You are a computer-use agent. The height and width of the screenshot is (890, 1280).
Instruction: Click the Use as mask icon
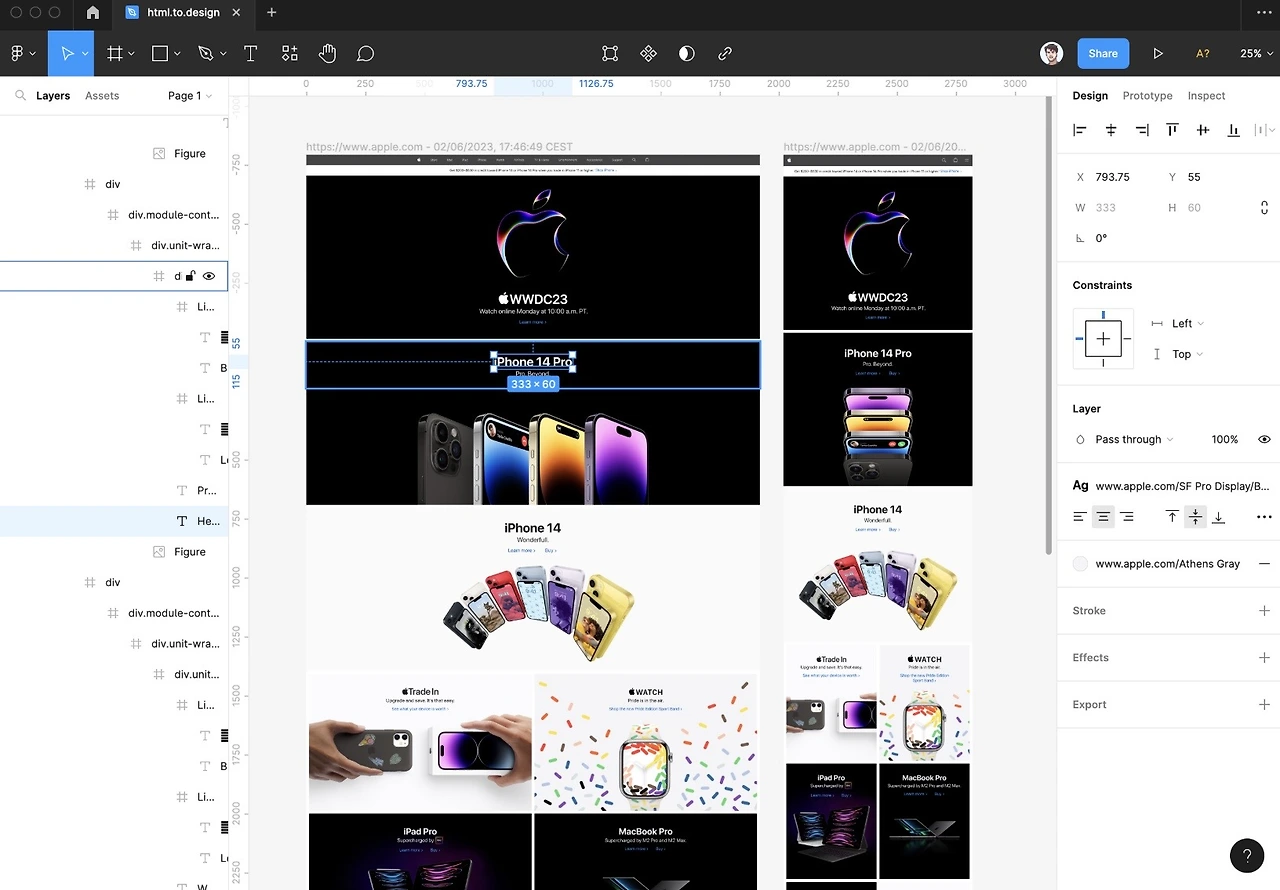686,53
